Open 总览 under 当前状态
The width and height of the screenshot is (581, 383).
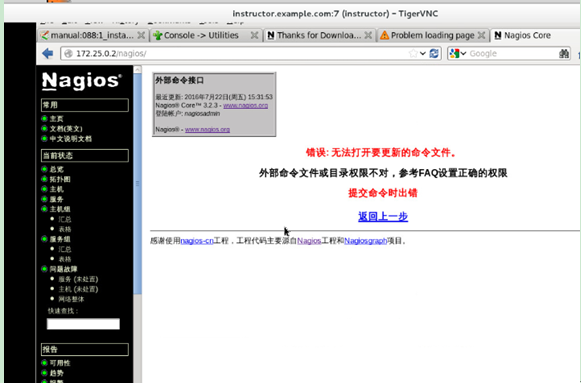[x=56, y=169]
